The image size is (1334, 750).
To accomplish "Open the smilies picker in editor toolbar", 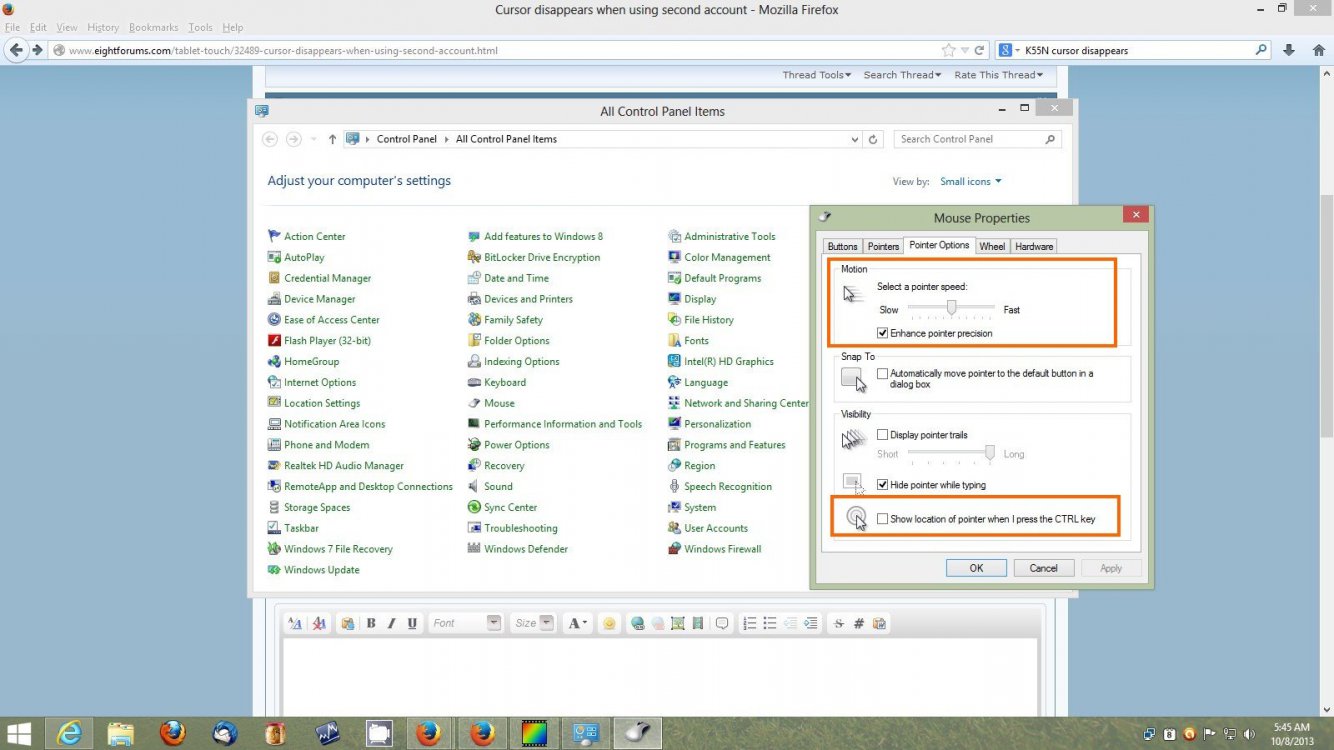I will click(x=609, y=623).
